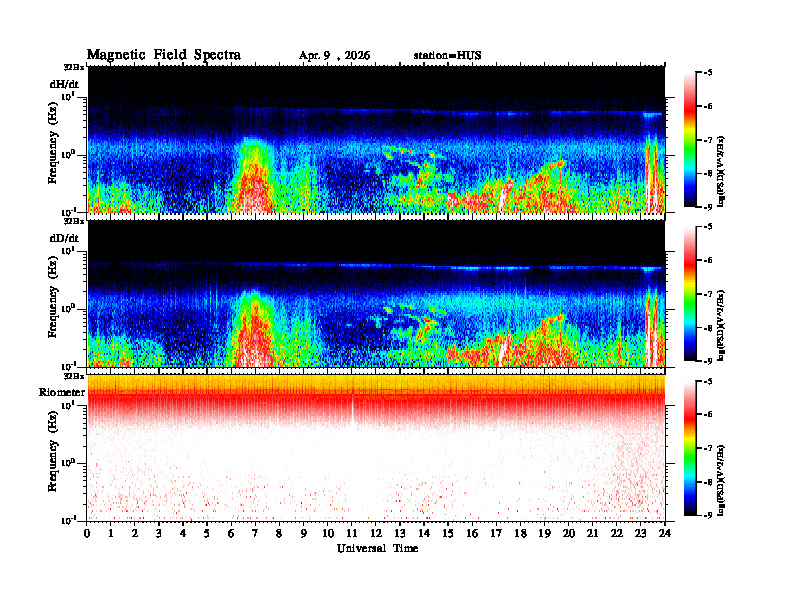Click hour "8" on the Universal Time axis
Screen dimensions: 792x612
coord(279,533)
